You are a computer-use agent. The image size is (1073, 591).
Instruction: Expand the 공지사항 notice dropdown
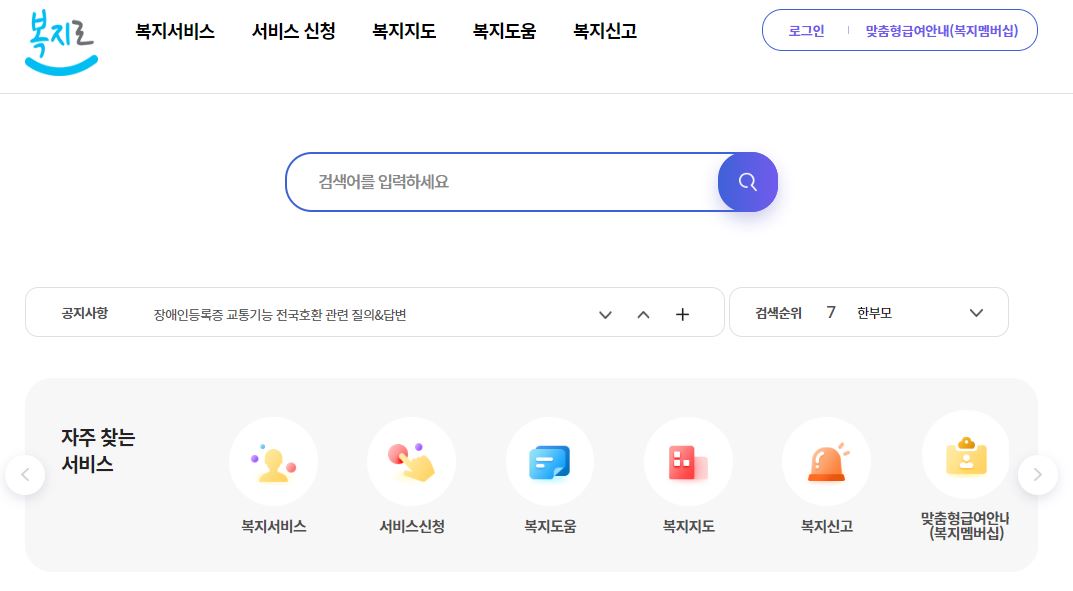pyautogui.click(x=605, y=314)
